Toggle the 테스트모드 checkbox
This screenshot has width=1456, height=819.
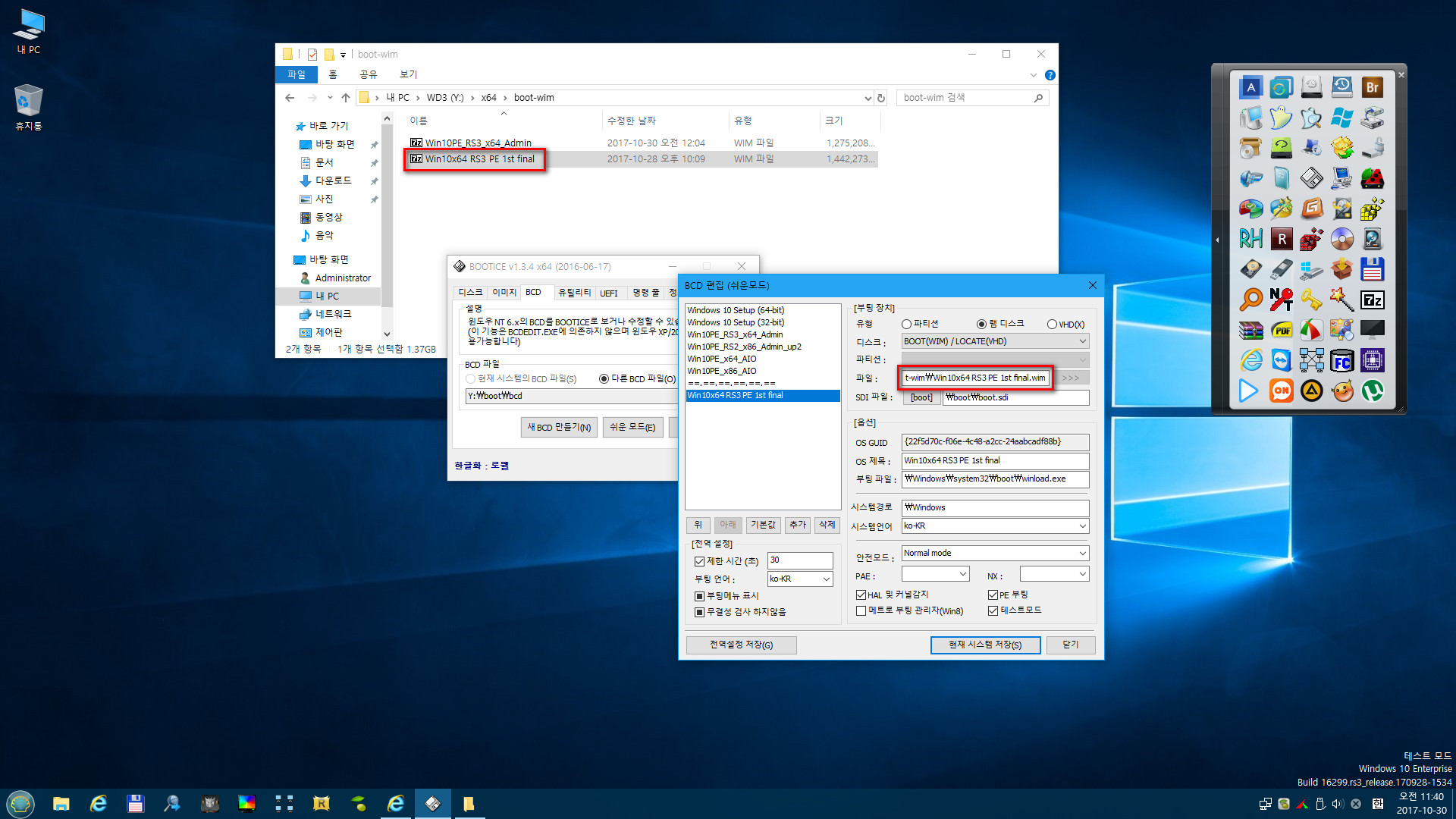(x=993, y=610)
